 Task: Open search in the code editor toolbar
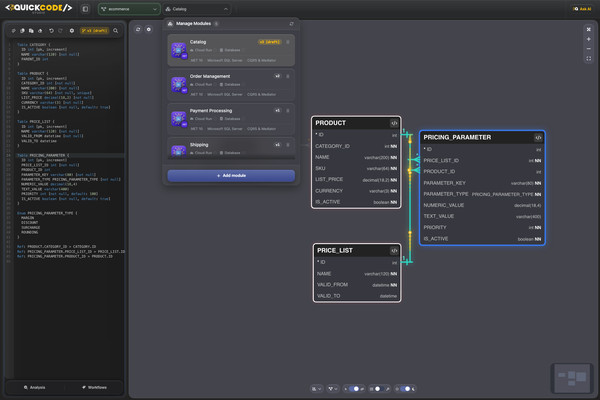(x=116, y=31)
